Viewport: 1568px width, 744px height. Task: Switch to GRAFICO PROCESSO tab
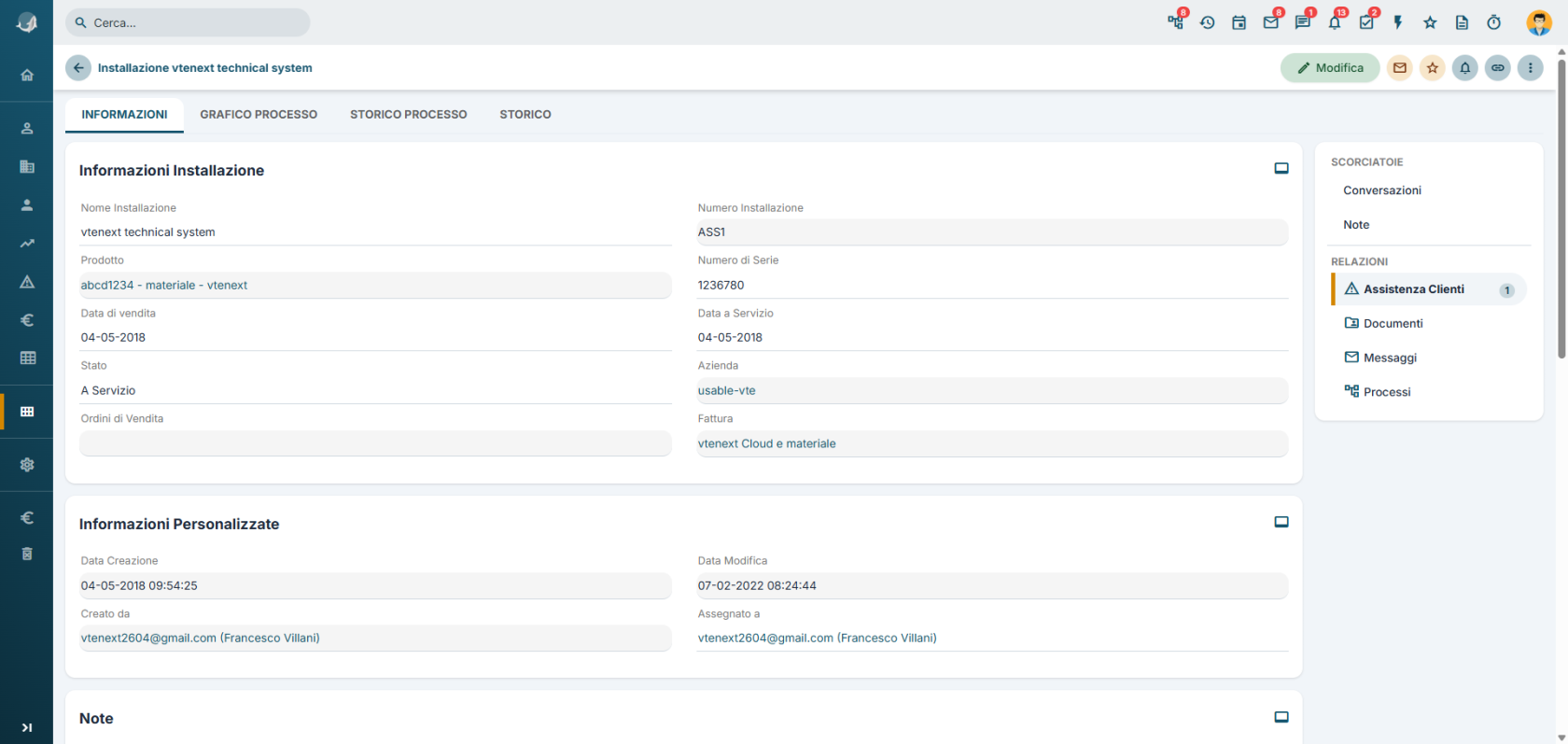259,114
